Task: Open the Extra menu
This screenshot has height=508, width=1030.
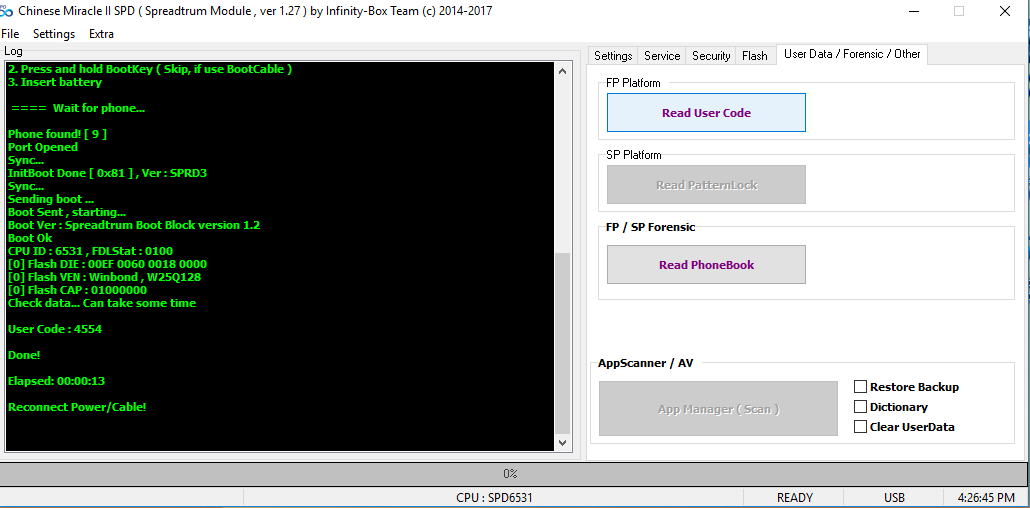Action: [101, 34]
